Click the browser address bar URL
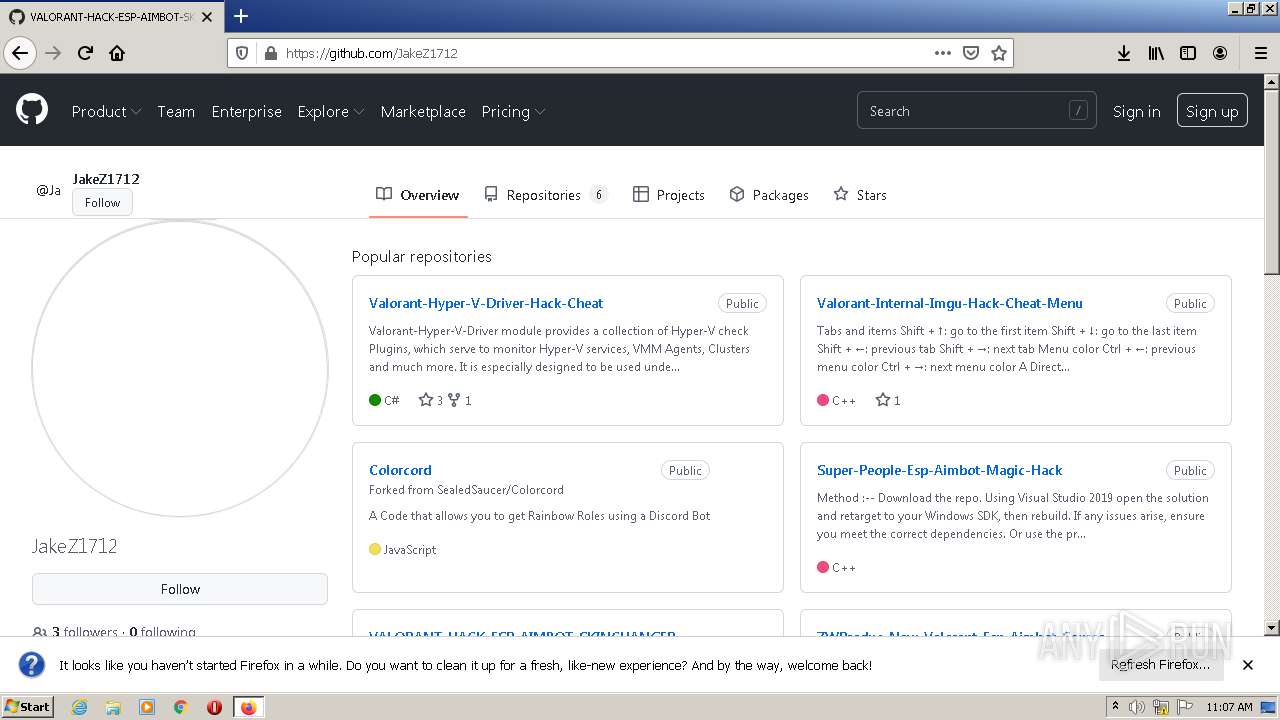This screenshot has width=1280, height=720. 371,53
